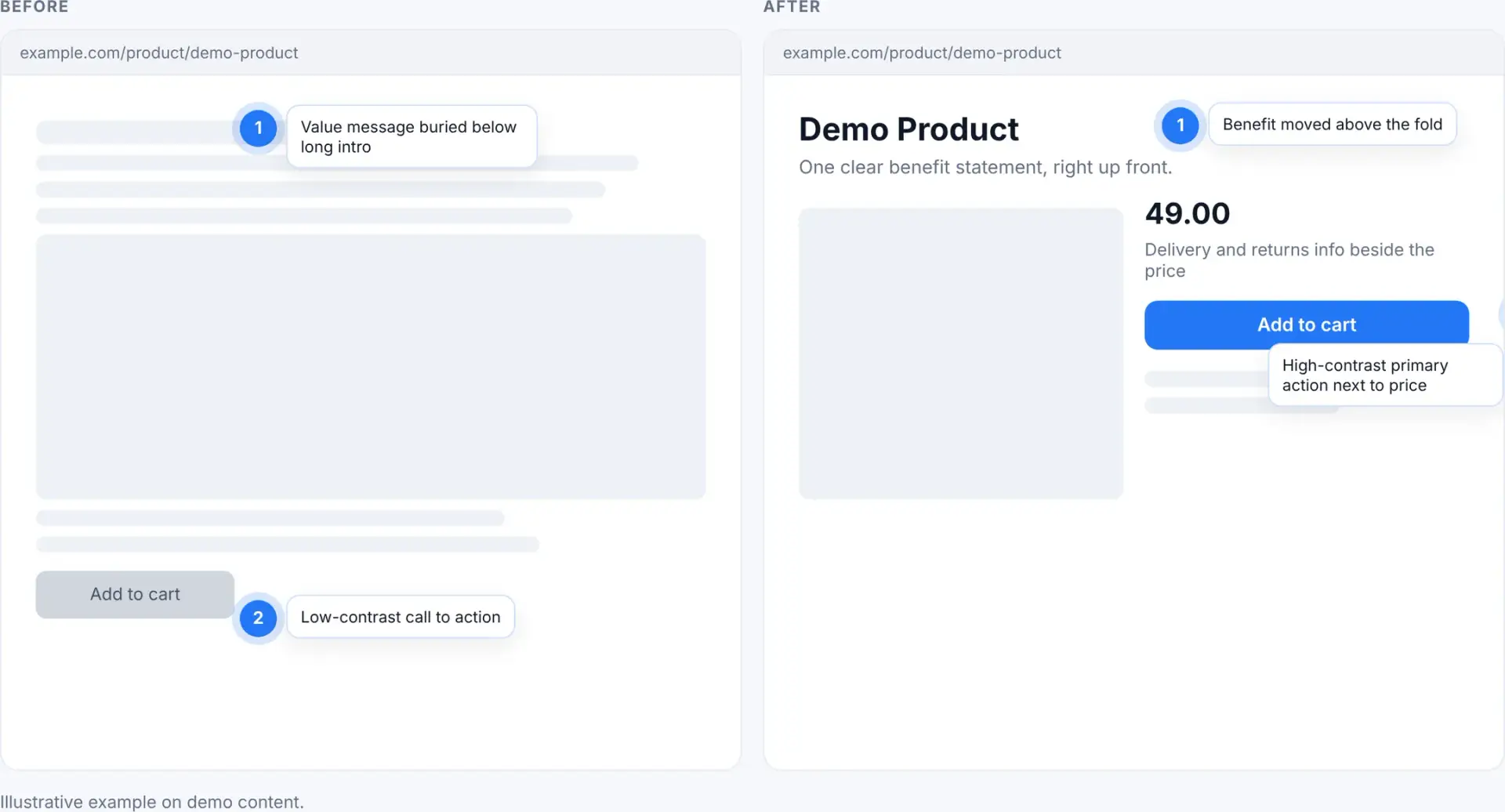Viewport: 1505px width, 812px height.
Task: Click the After panel URL bar text
Action: [x=922, y=53]
